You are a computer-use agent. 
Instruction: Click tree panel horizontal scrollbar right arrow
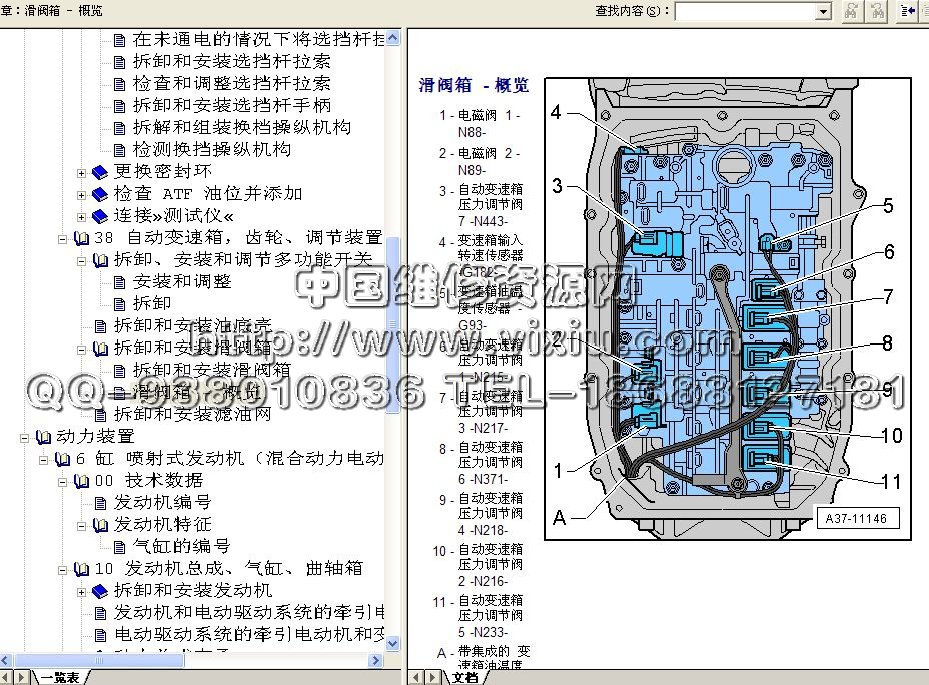pos(376,660)
